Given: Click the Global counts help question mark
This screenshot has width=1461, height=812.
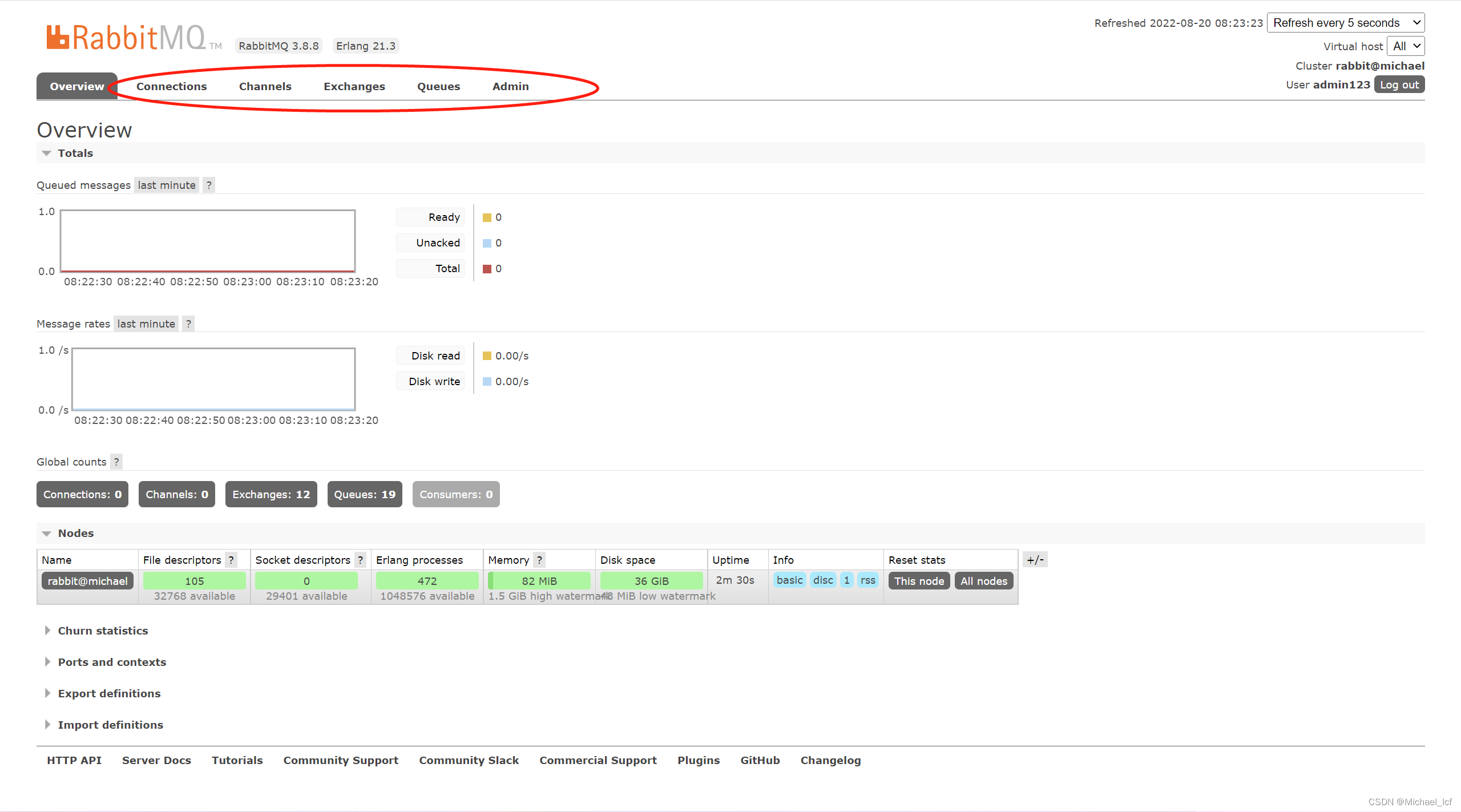Looking at the screenshot, I should 116,462.
